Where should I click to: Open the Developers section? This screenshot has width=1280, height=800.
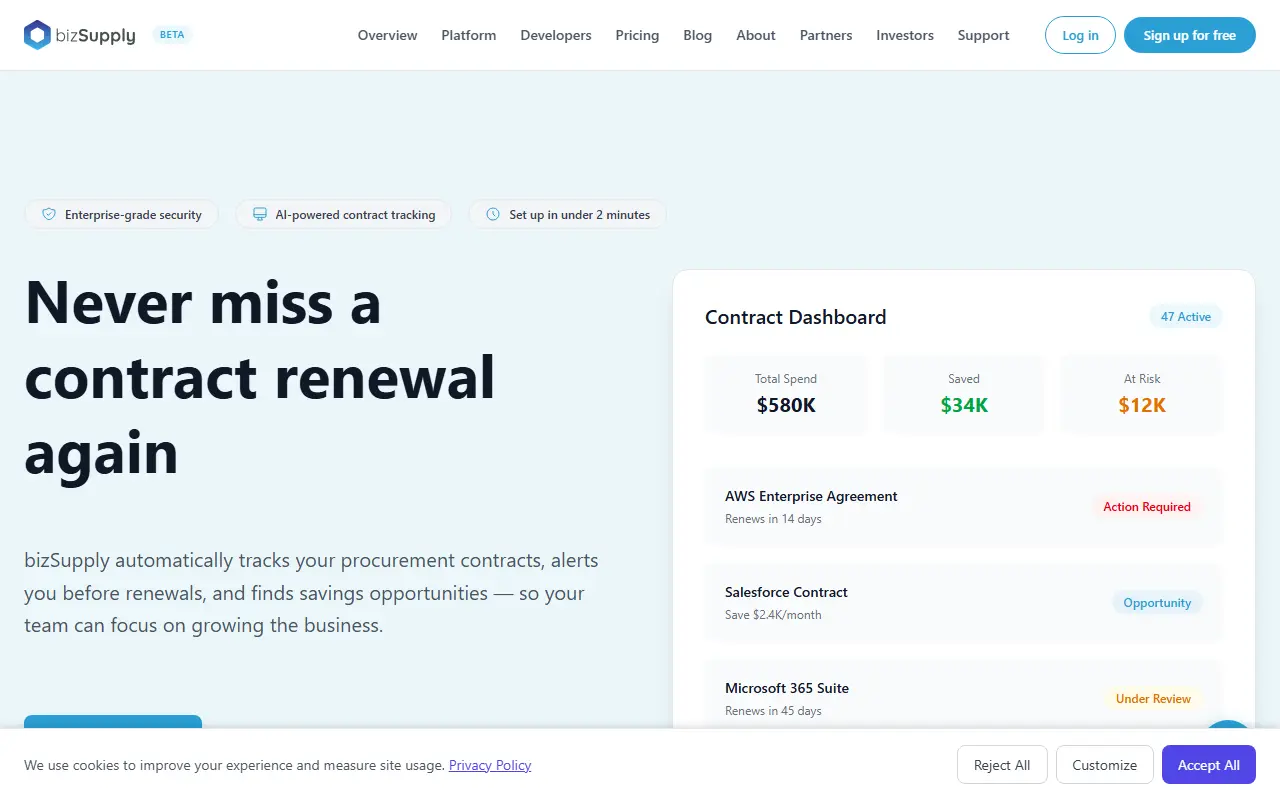[x=556, y=35]
